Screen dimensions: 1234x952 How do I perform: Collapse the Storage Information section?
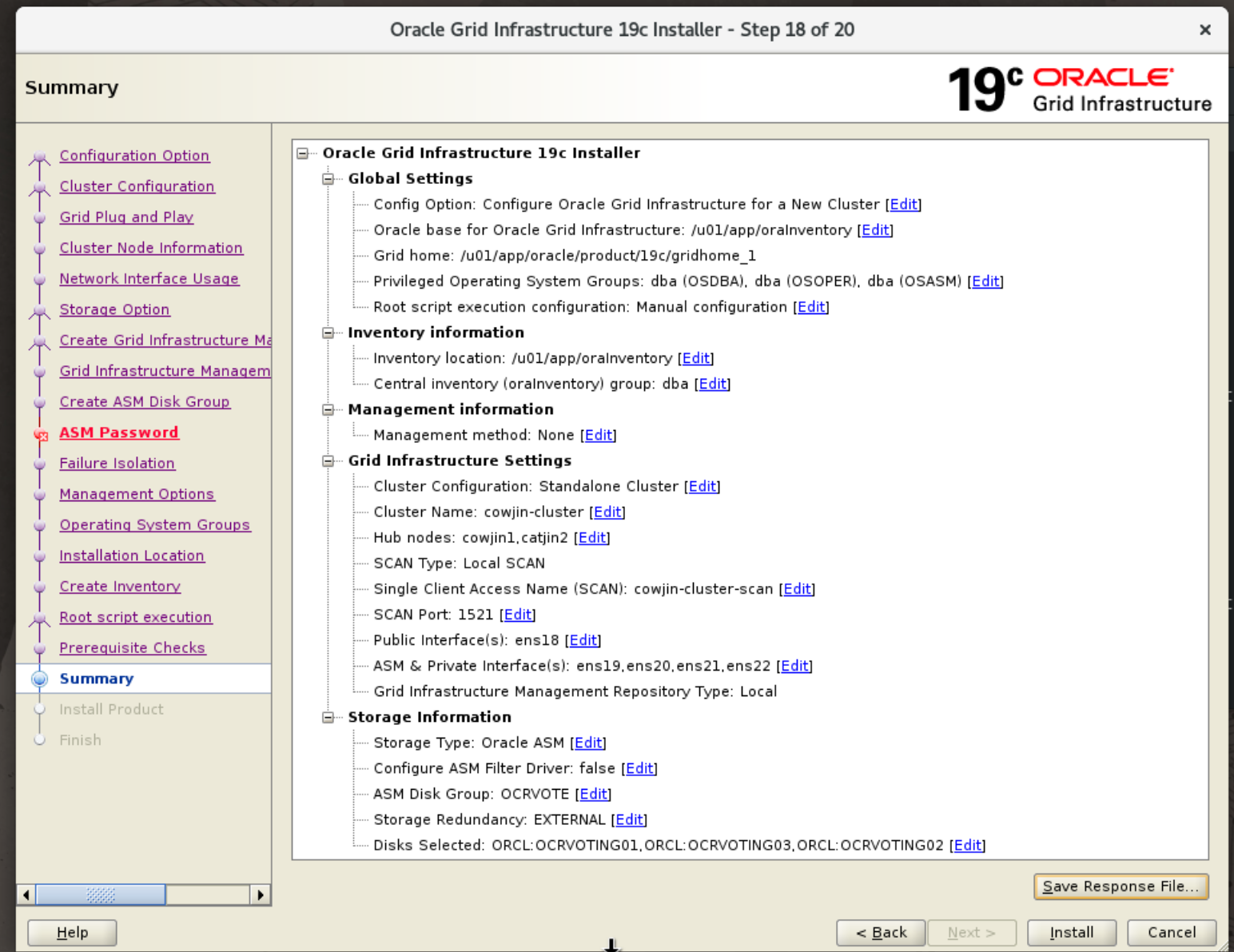click(x=328, y=717)
